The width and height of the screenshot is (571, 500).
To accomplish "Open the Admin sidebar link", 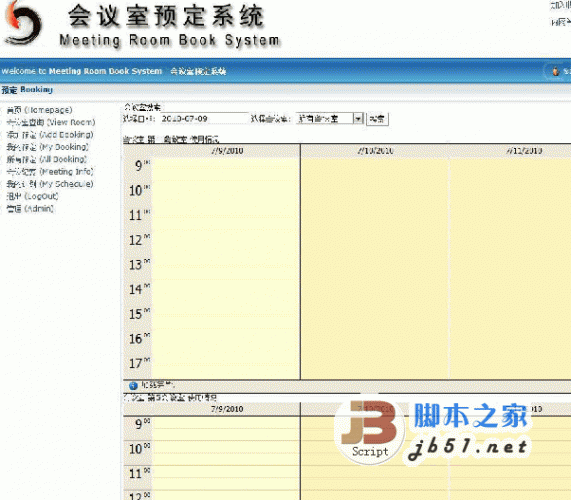I will (30, 209).
